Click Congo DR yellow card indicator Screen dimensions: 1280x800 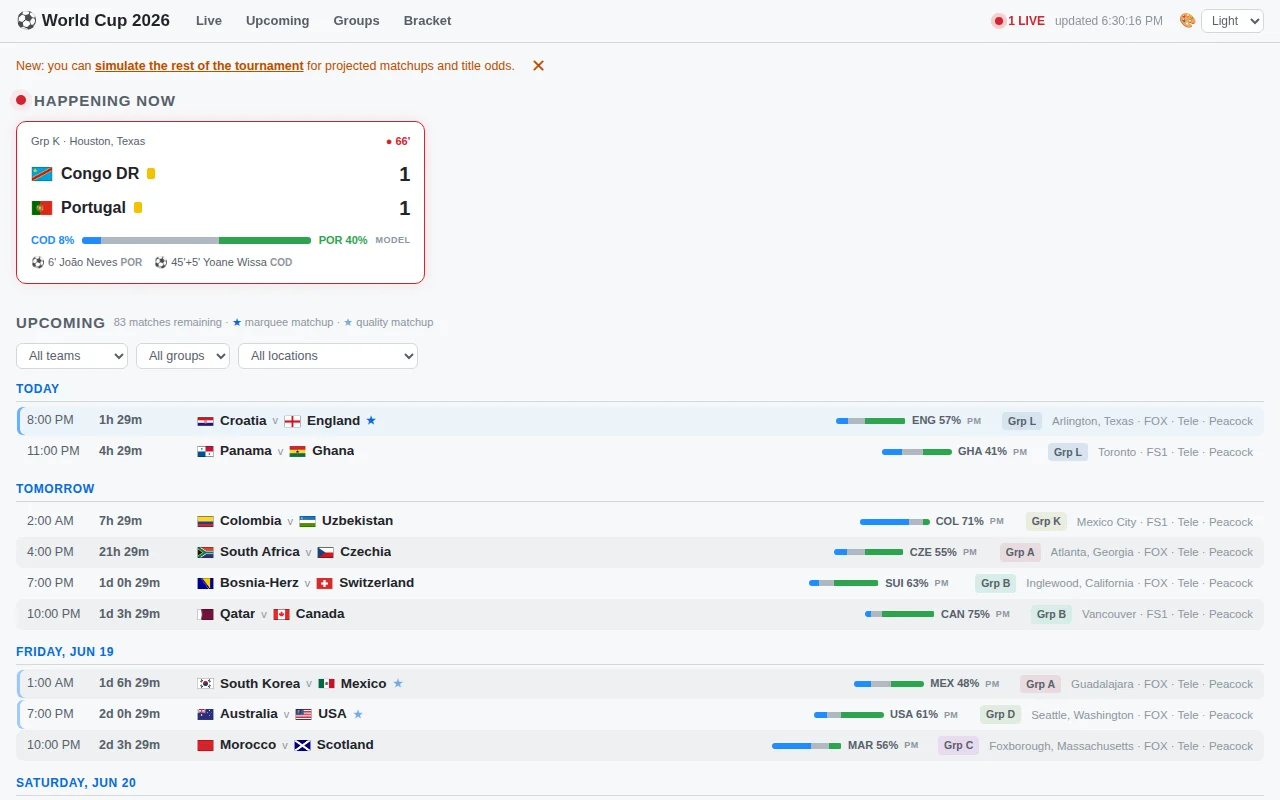click(x=151, y=174)
